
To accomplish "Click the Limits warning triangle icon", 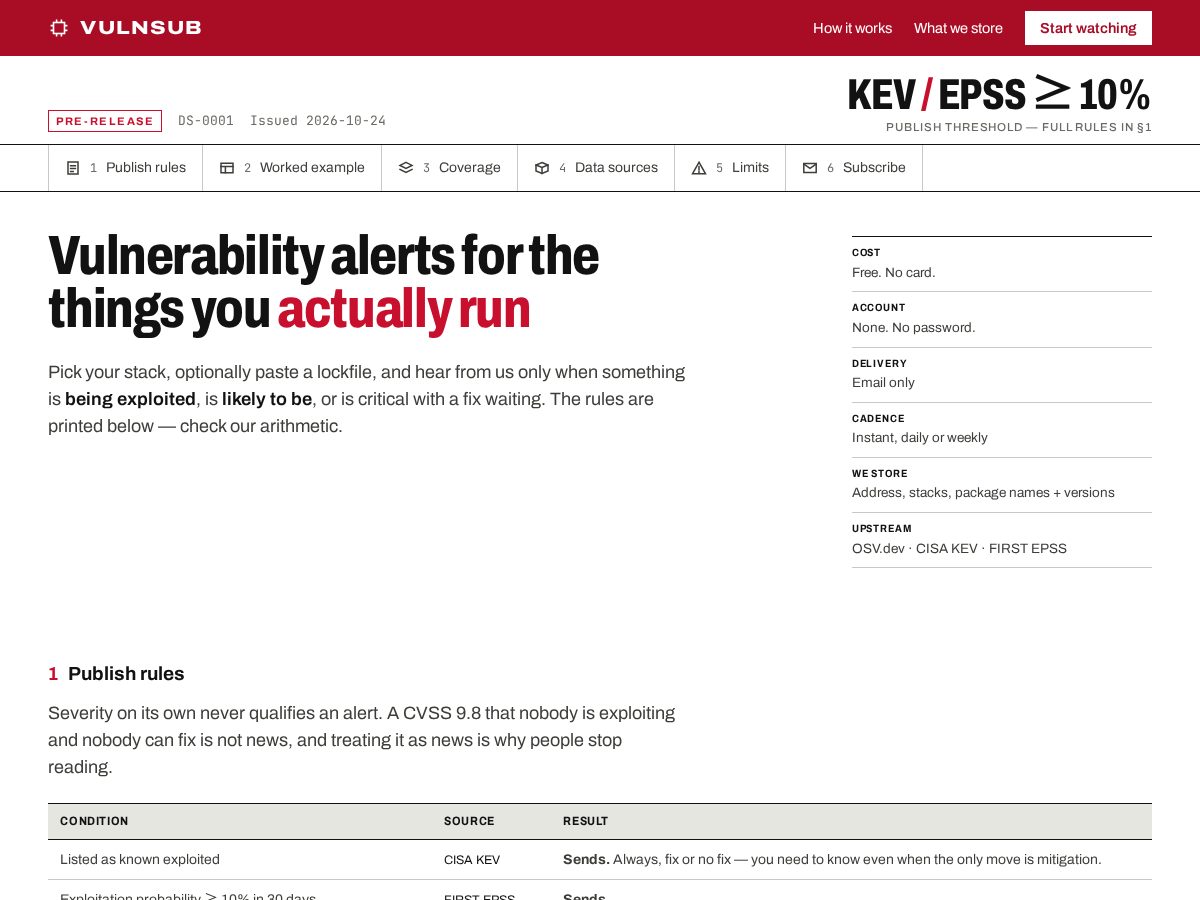I will [x=699, y=168].
